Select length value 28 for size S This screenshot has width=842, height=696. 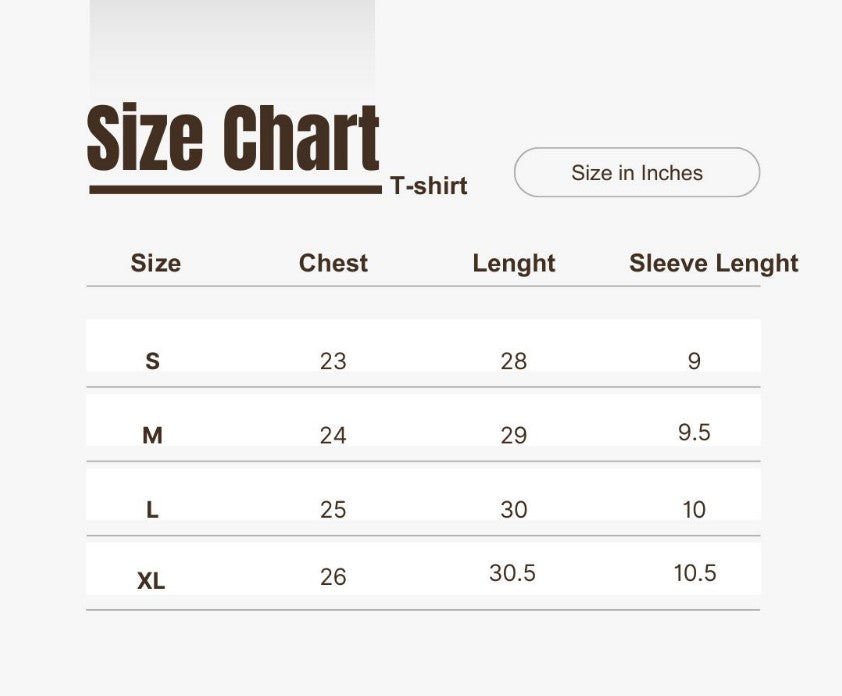[513, 361]
